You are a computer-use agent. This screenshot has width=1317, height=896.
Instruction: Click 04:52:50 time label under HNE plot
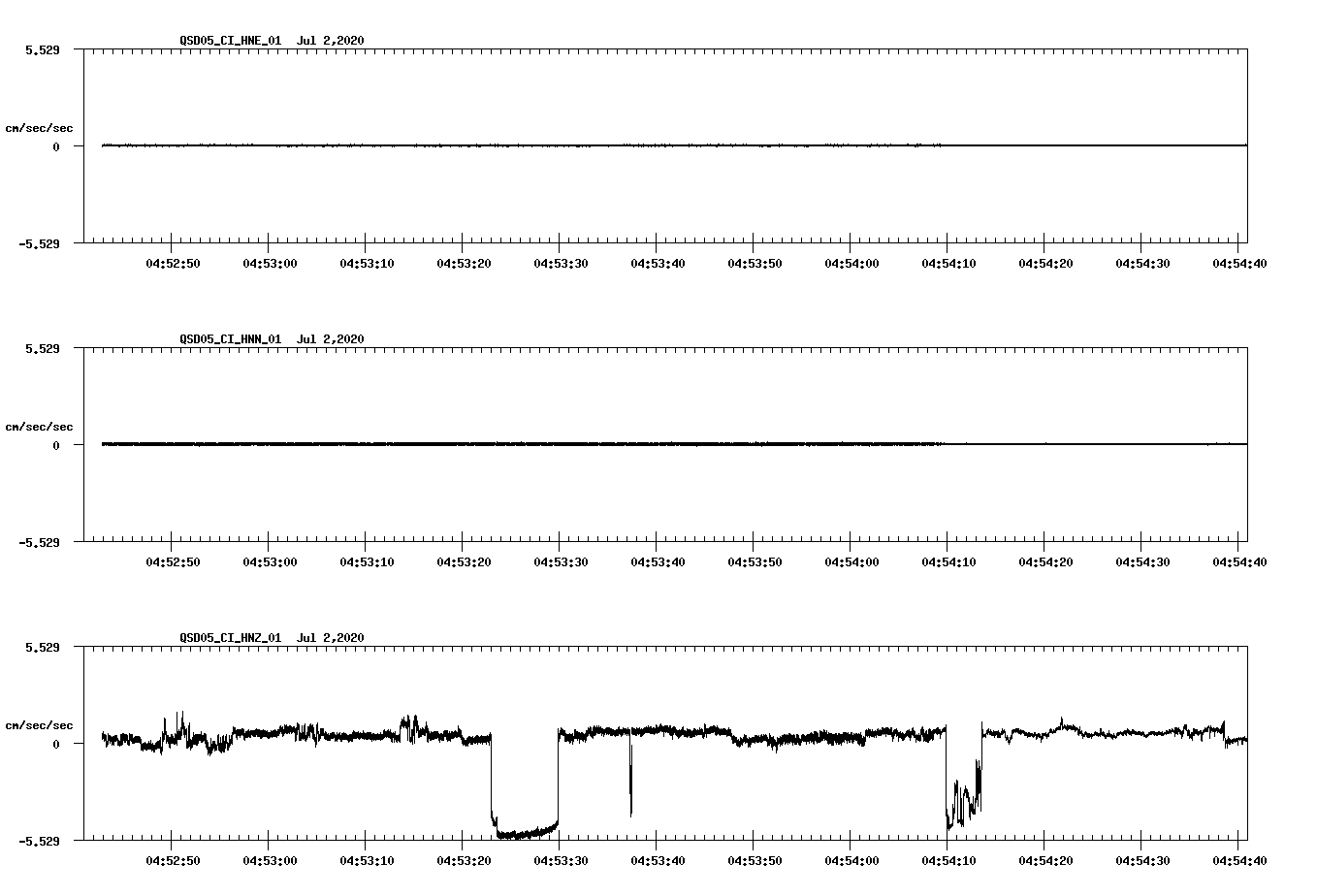coord(173,263)
